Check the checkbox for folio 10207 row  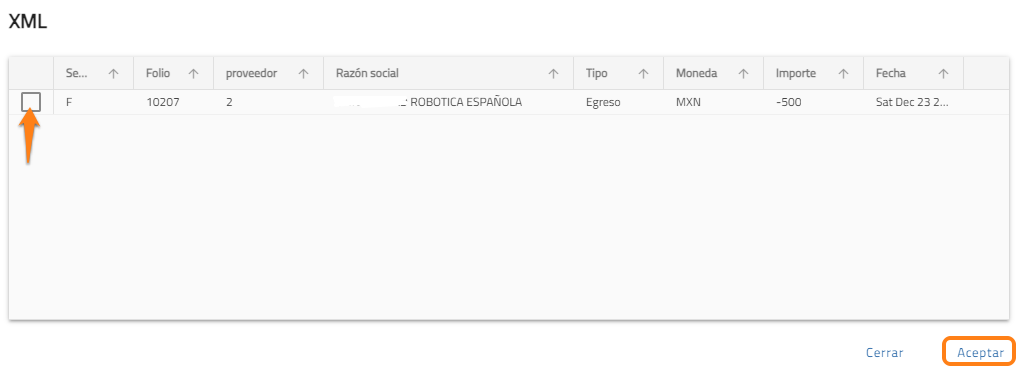[x=31, y=102]
